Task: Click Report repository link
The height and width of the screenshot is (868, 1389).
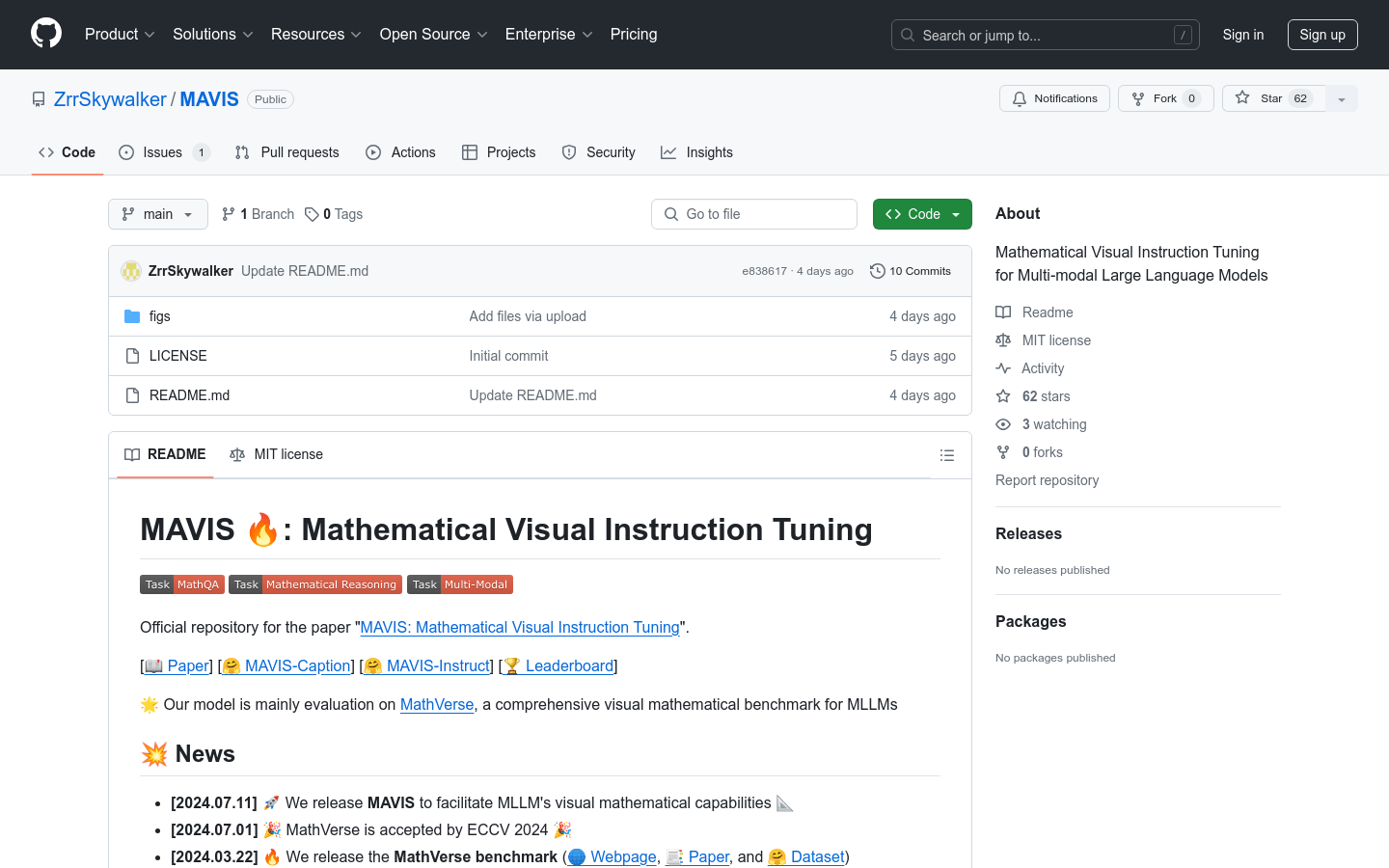Action: 1047,480
